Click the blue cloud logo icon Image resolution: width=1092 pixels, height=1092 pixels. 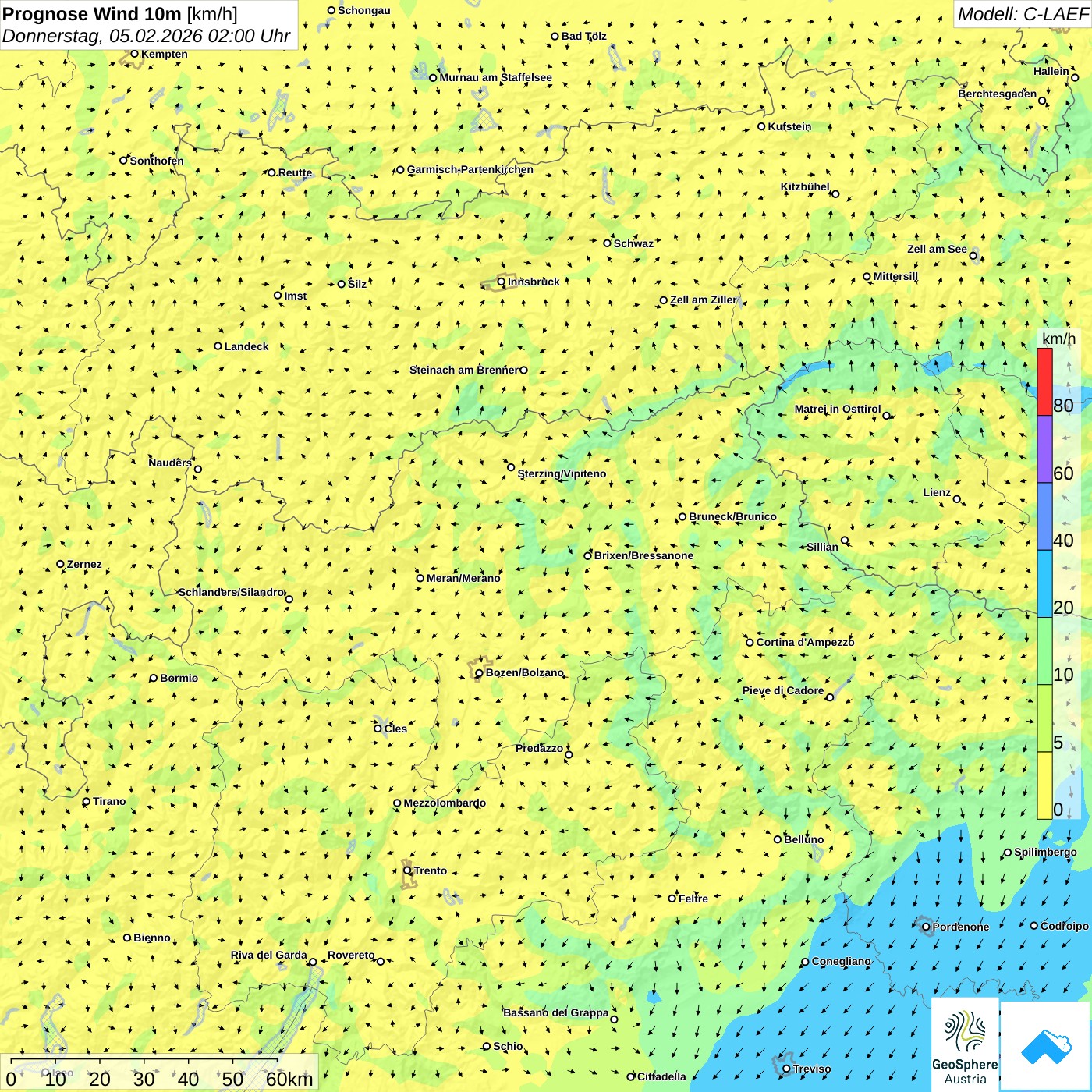pos(1046,1046)
